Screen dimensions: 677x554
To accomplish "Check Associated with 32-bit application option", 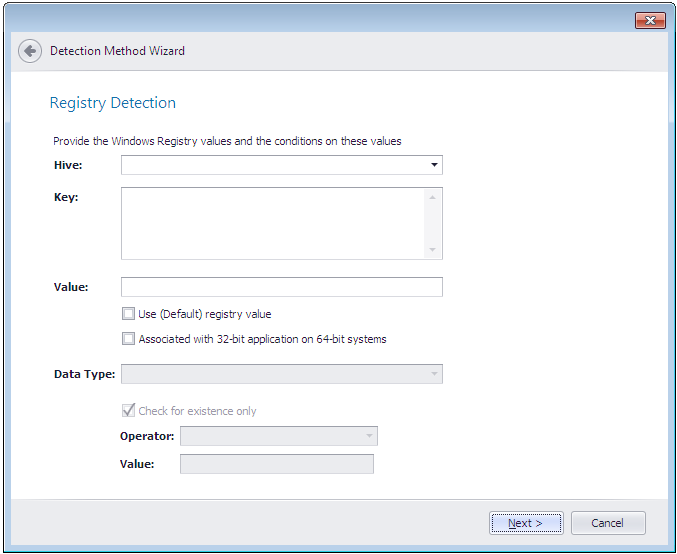I will coord(128,339).
